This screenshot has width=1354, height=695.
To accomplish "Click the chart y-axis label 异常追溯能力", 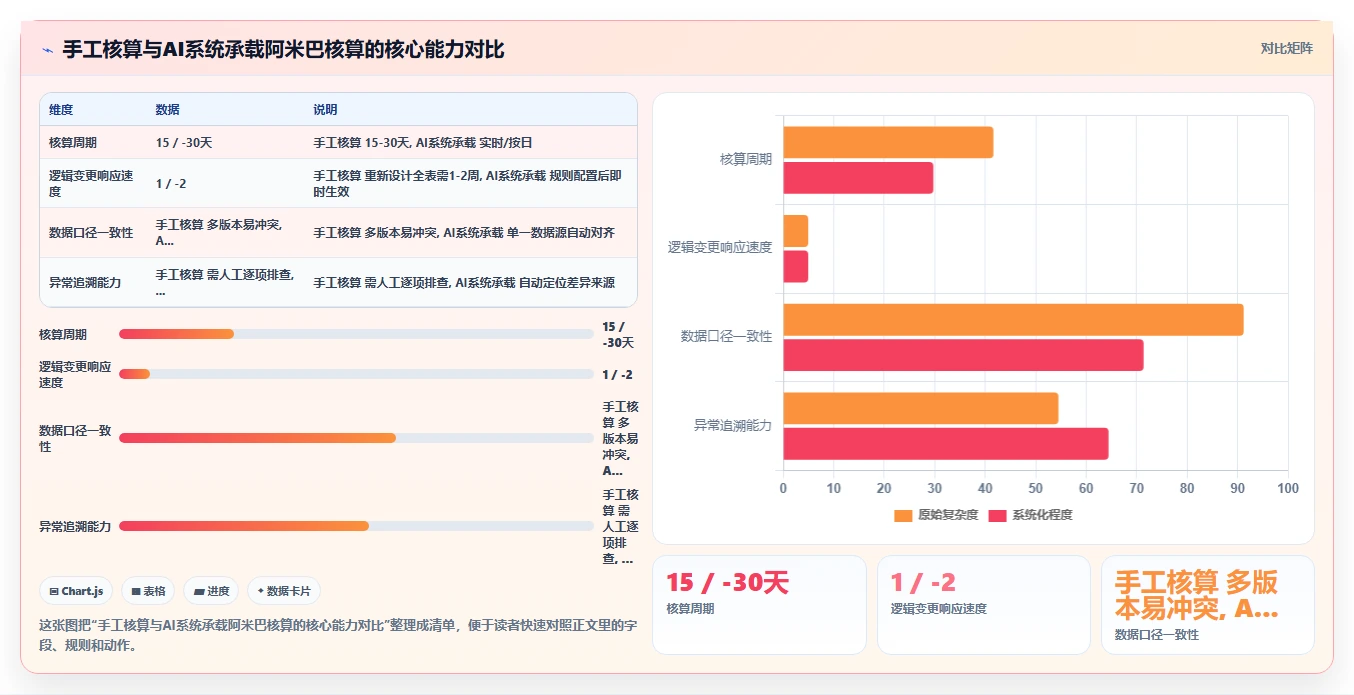I will pyautogui.click(x=733, y=425).
